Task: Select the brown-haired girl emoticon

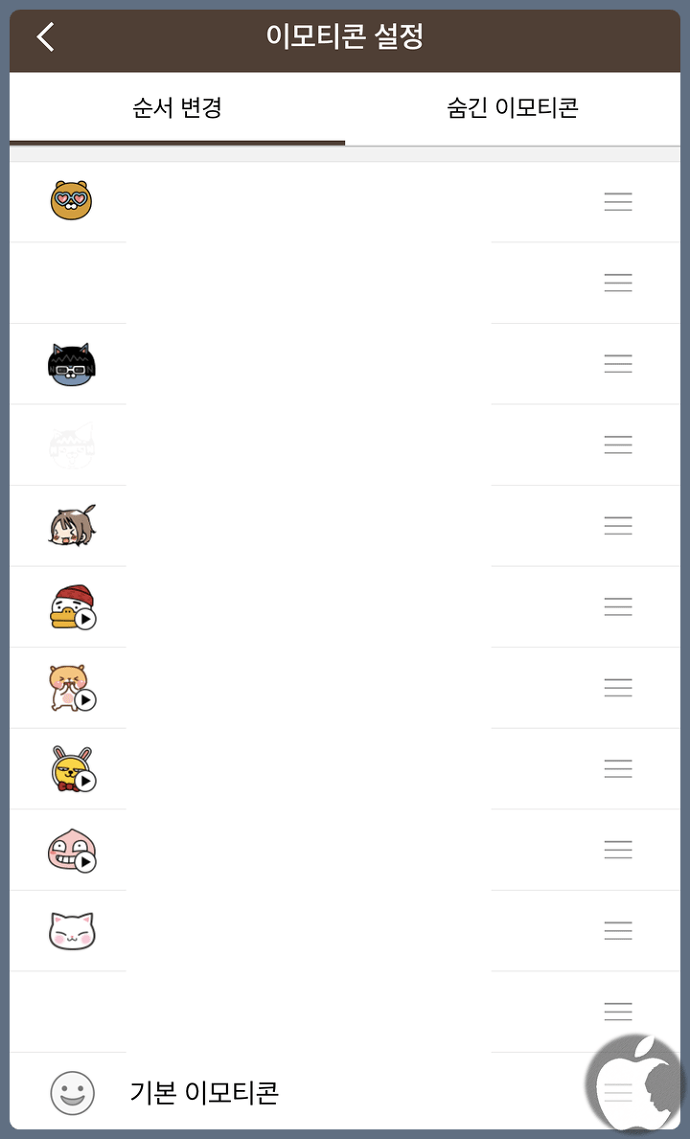Action: click(72, 525)
